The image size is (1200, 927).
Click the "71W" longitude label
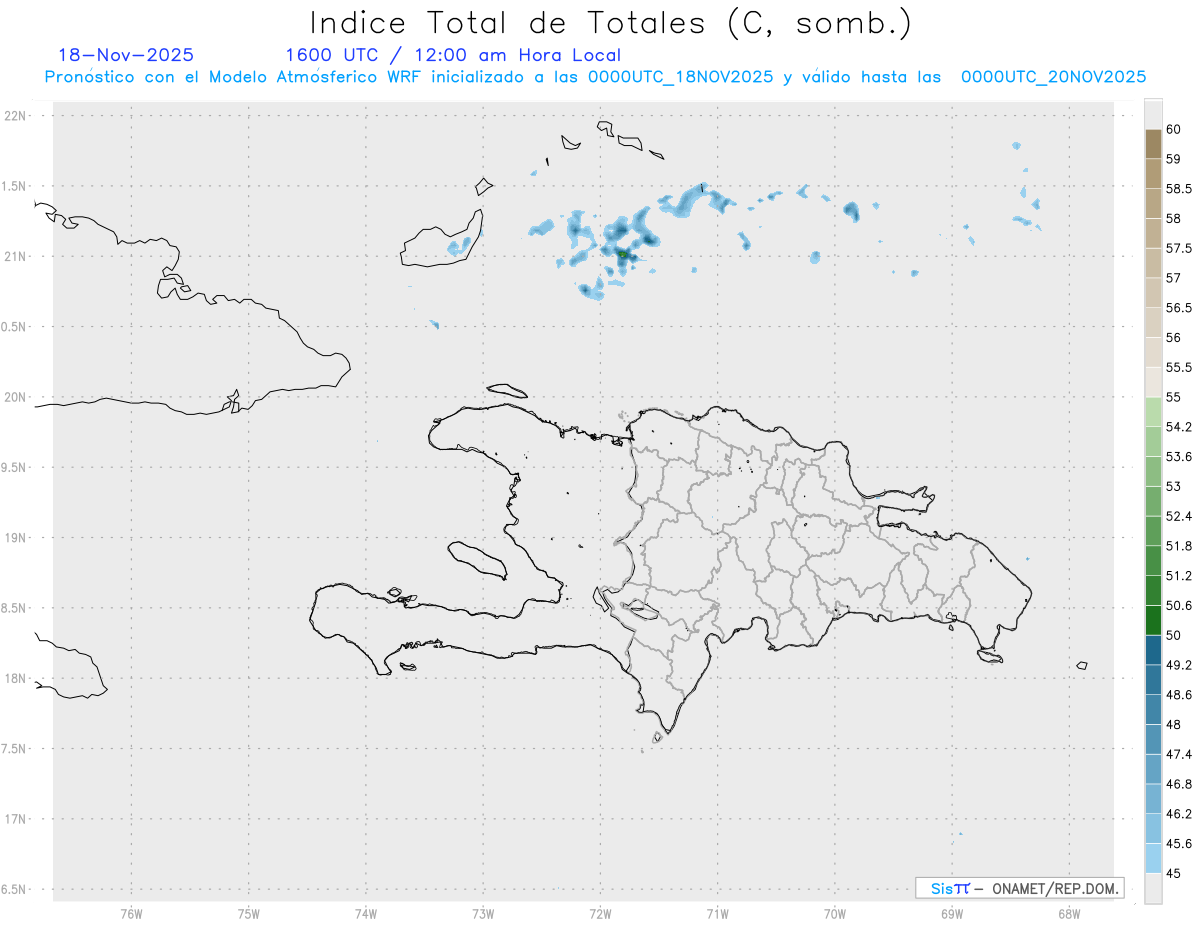[x=717, y=913]
